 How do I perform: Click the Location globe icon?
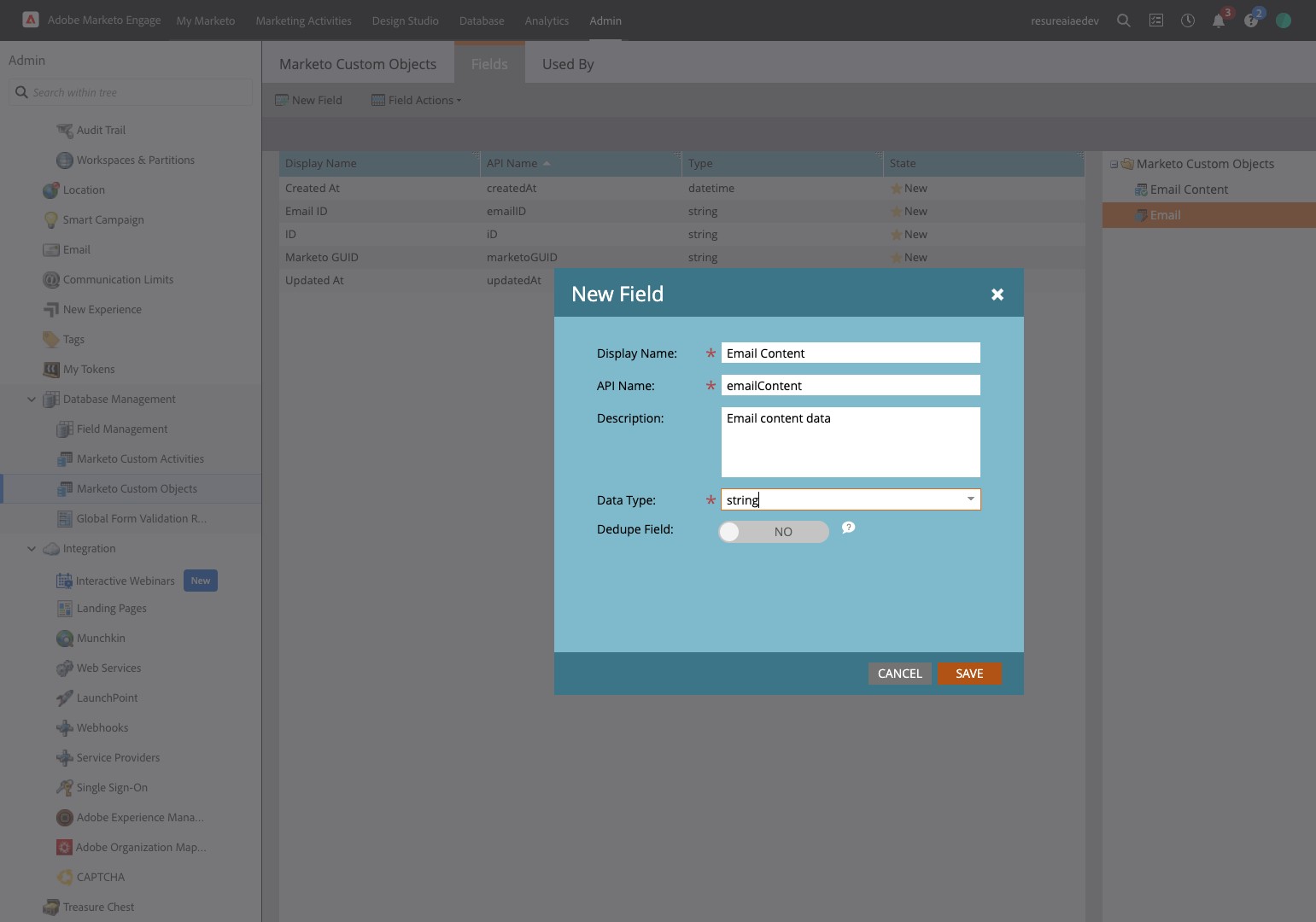(x=51, y=190)
